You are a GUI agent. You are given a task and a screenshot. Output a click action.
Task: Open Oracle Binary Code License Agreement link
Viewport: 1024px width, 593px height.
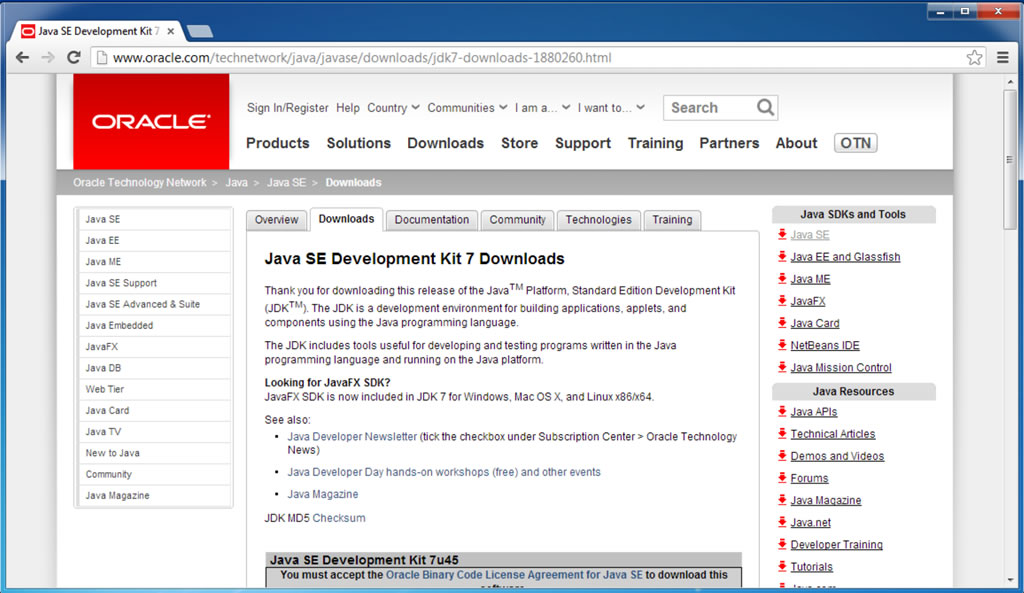(x=514, y=575)
